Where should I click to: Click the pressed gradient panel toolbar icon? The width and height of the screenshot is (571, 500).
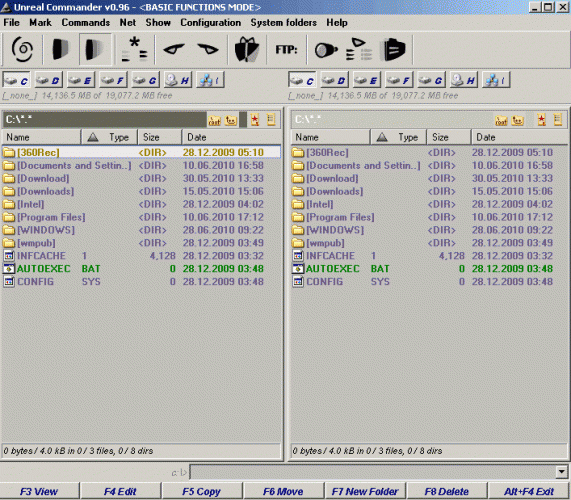(x=95, y=49)
